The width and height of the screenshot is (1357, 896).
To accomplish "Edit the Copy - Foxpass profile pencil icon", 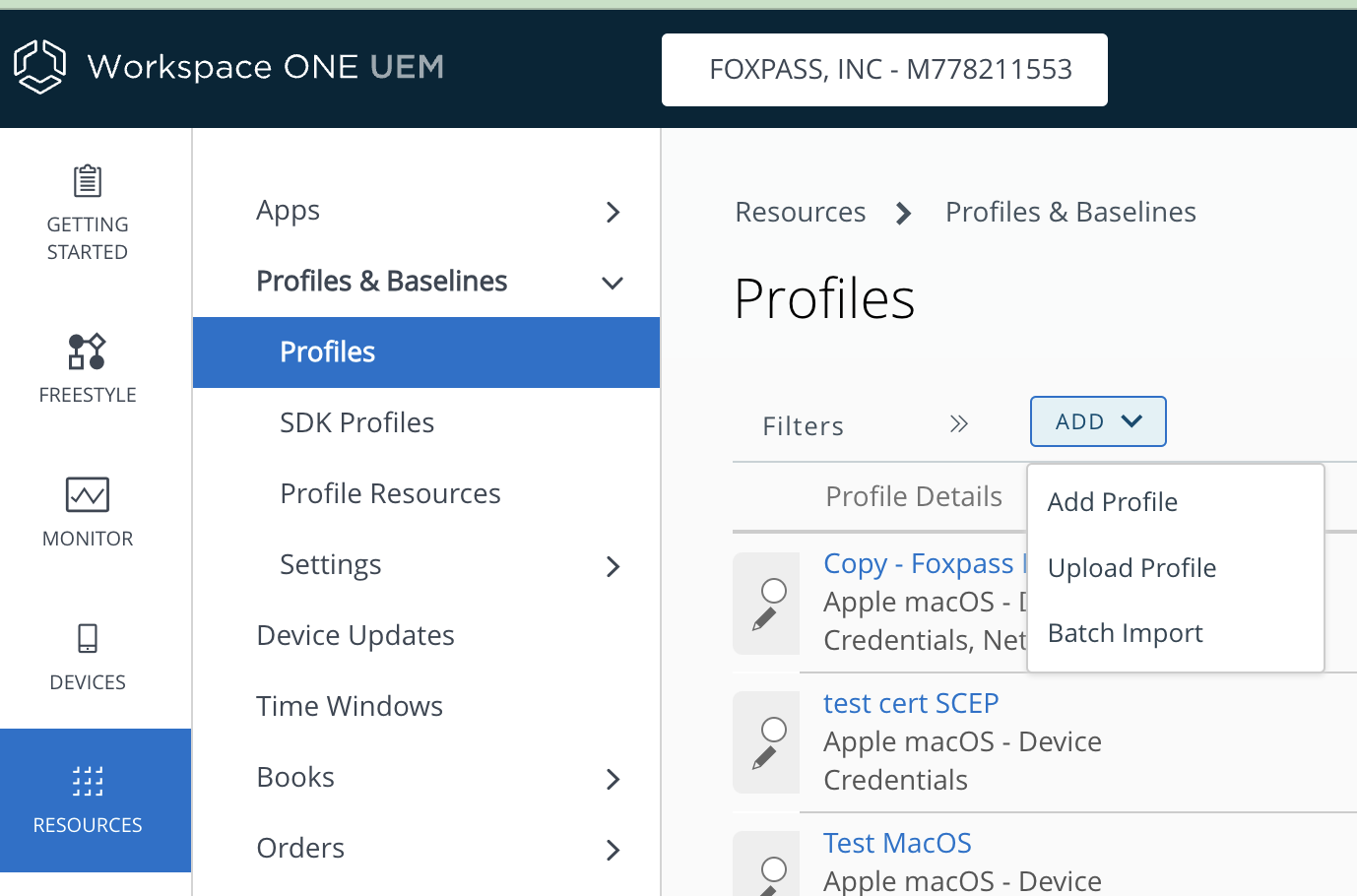I will [765, 618].
